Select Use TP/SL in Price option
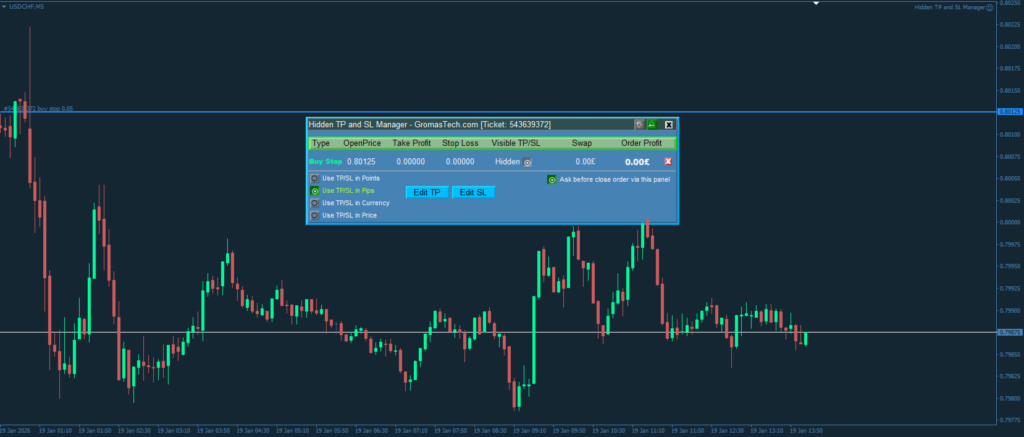Screen dimensions: 1024x437 315,215
